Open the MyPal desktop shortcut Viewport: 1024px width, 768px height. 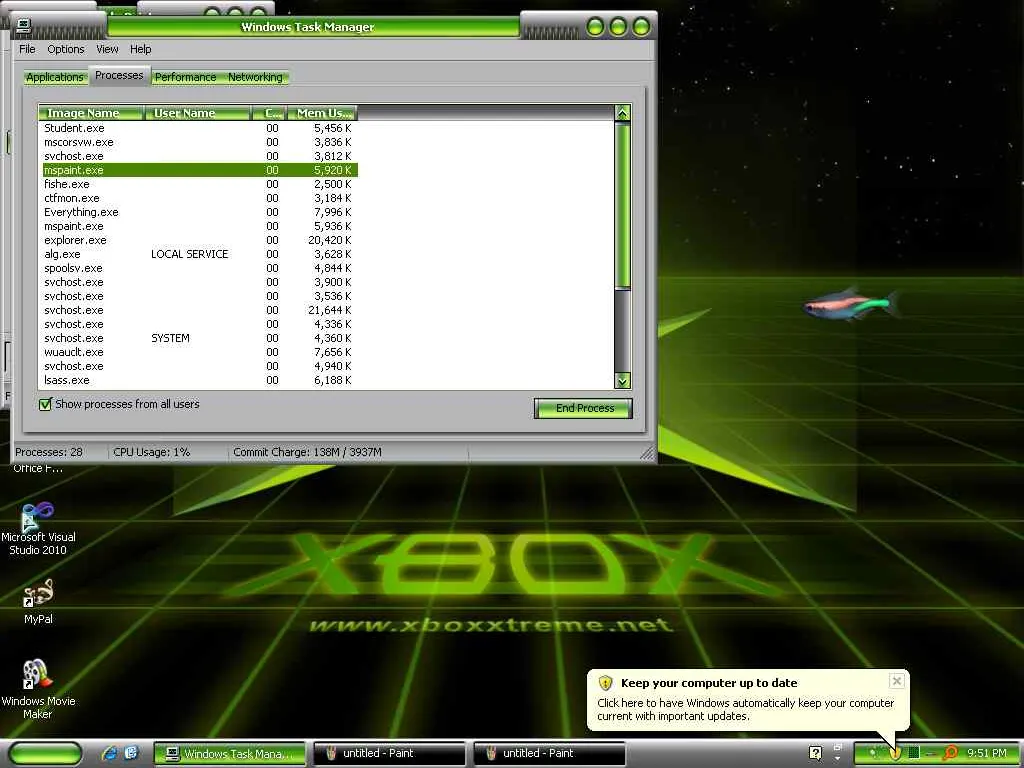click(x=38, y=601)
